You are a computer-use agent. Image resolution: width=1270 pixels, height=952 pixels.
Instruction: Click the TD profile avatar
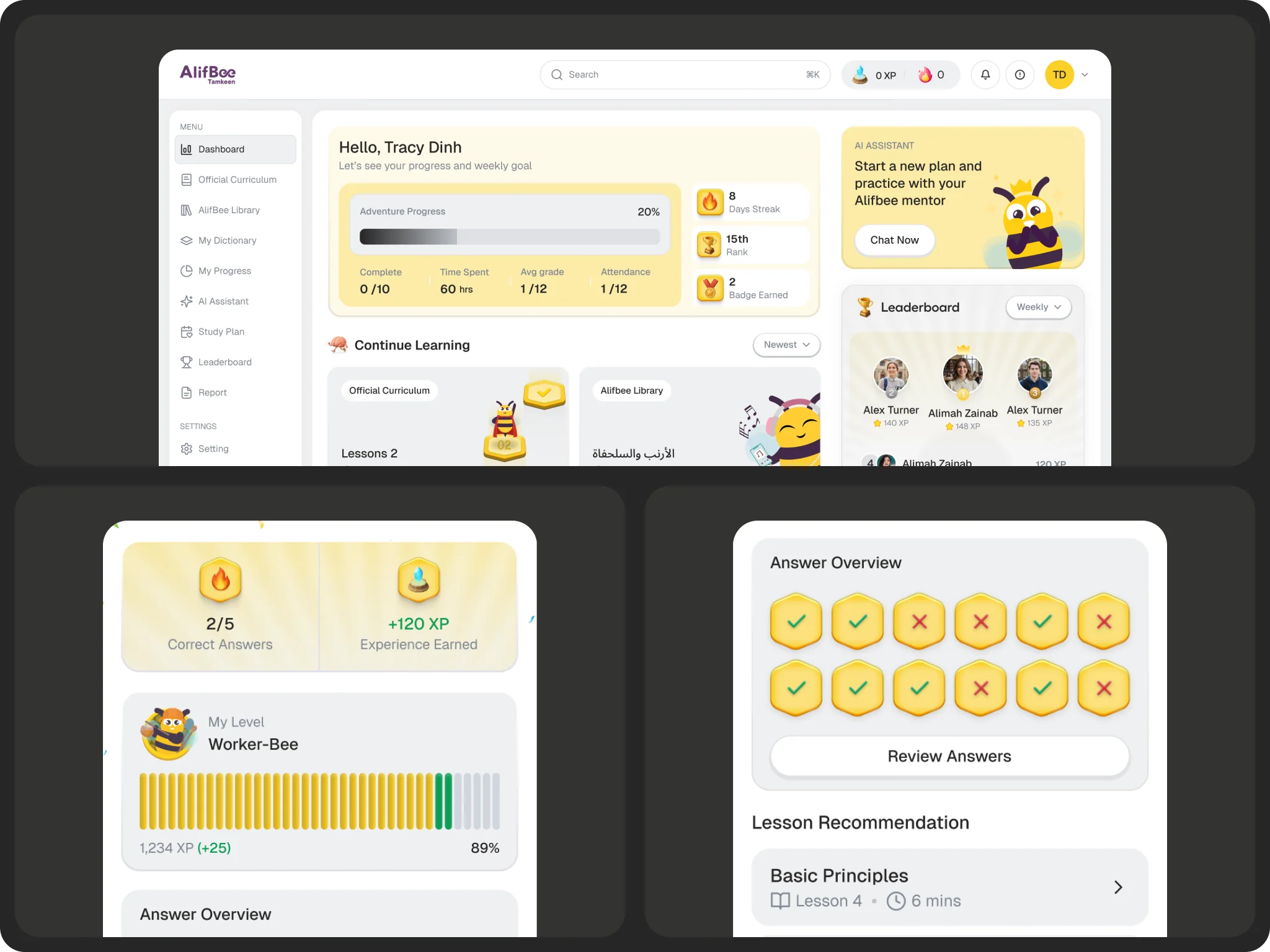click(1059, 74)
